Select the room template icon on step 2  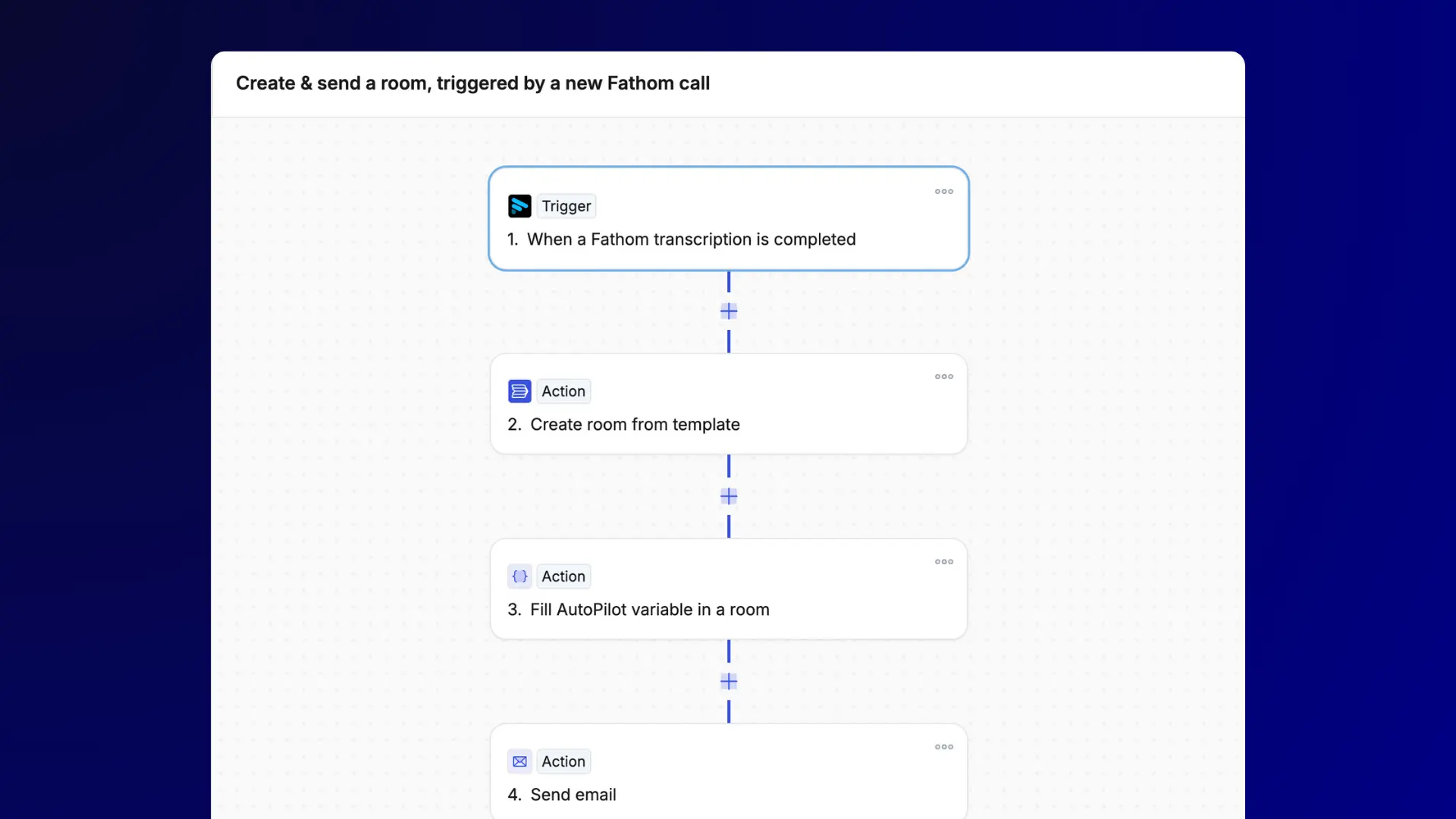tap(519, 391)
